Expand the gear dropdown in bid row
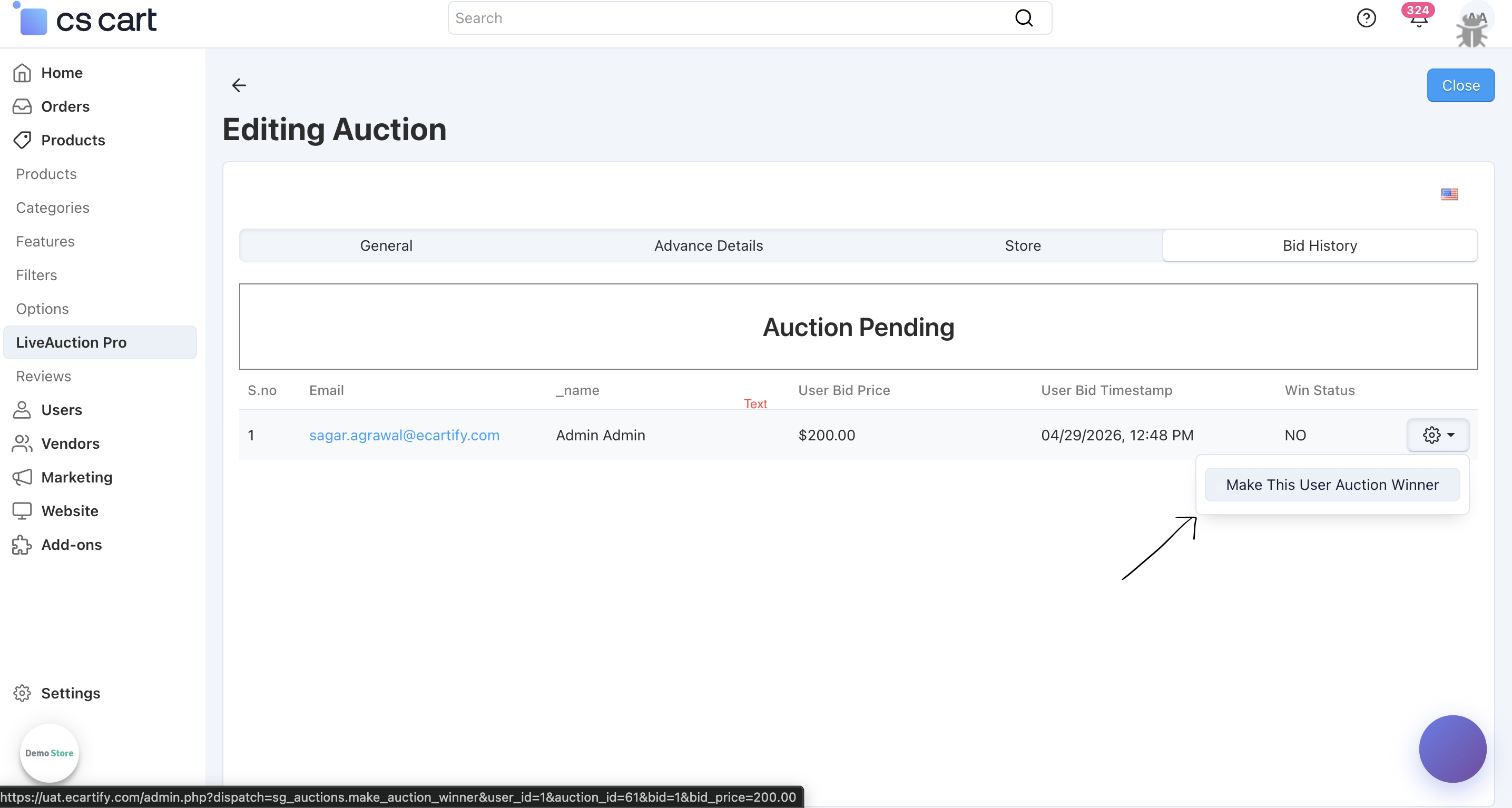The image size is (1512, 808). [1438, 435]
